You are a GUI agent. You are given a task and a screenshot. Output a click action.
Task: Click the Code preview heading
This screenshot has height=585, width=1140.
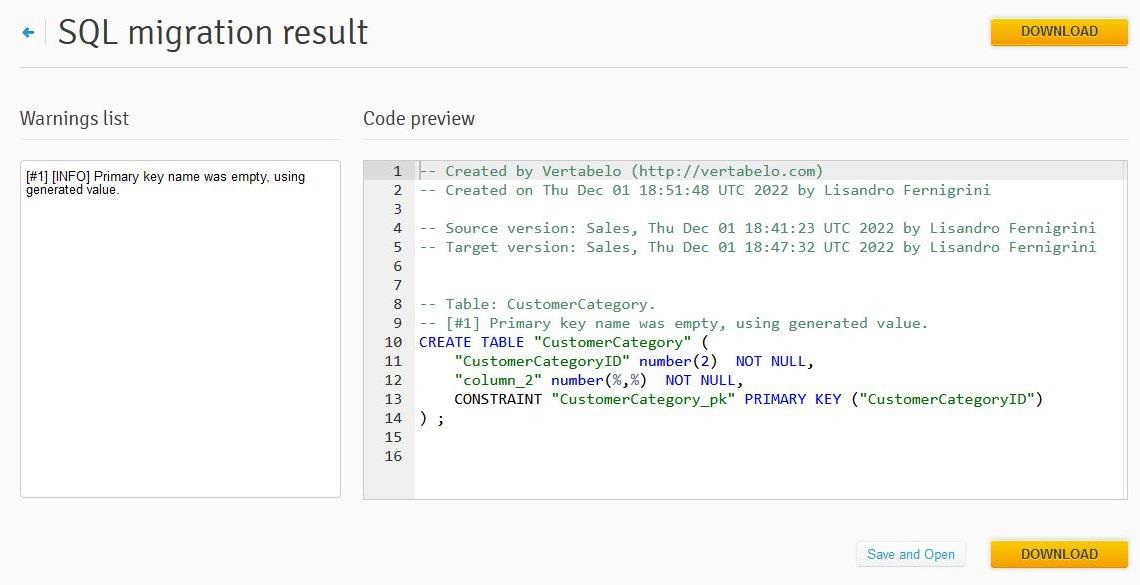point(419,118)
